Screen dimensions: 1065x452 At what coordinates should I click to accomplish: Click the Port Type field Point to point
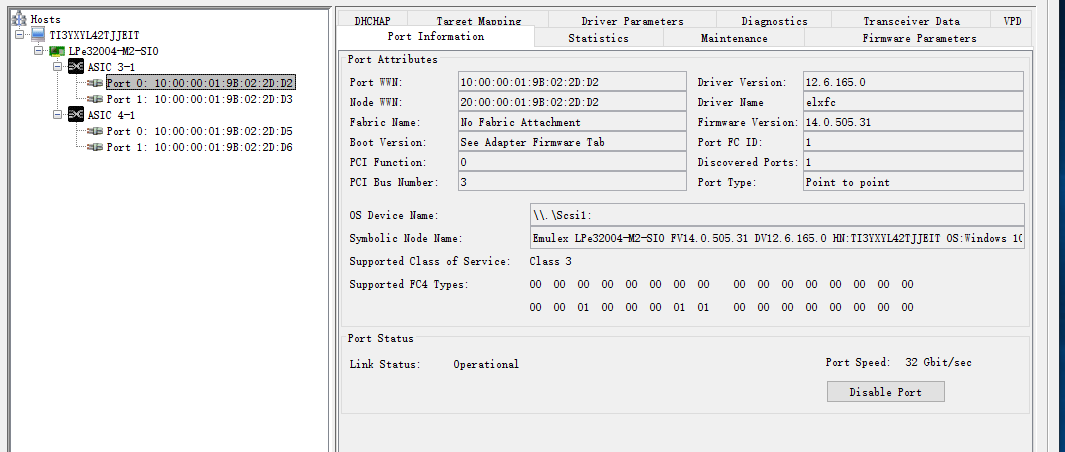[x=913, y=181]
